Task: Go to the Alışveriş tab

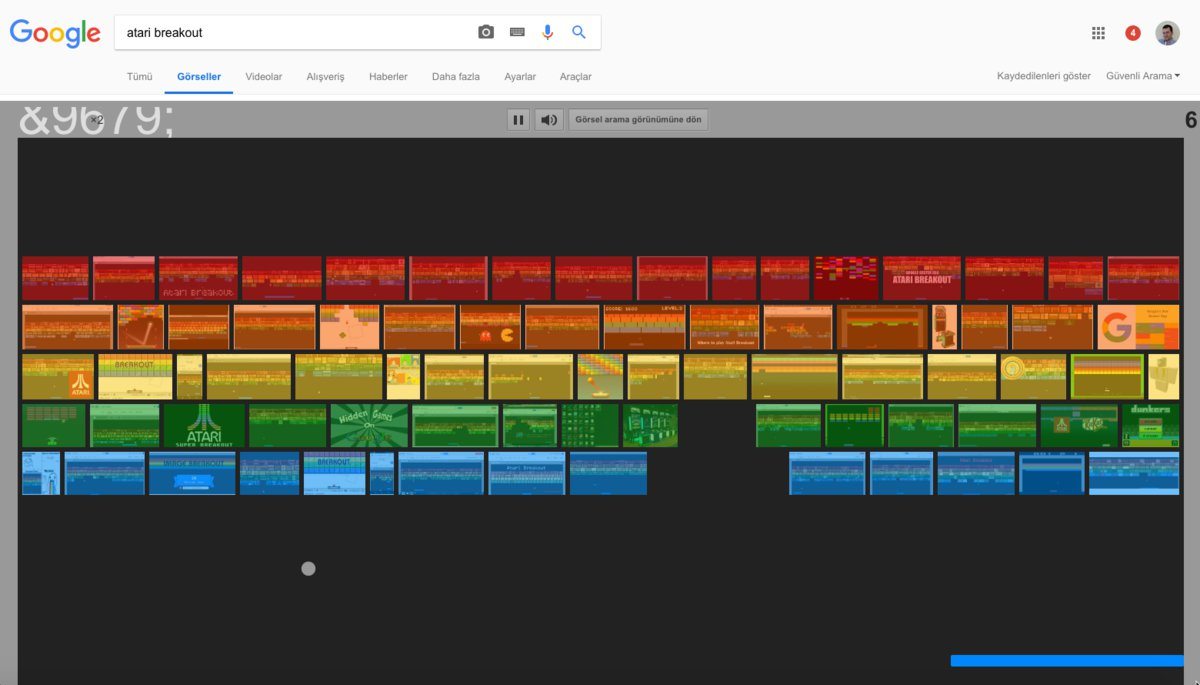Action: (325, 77)
